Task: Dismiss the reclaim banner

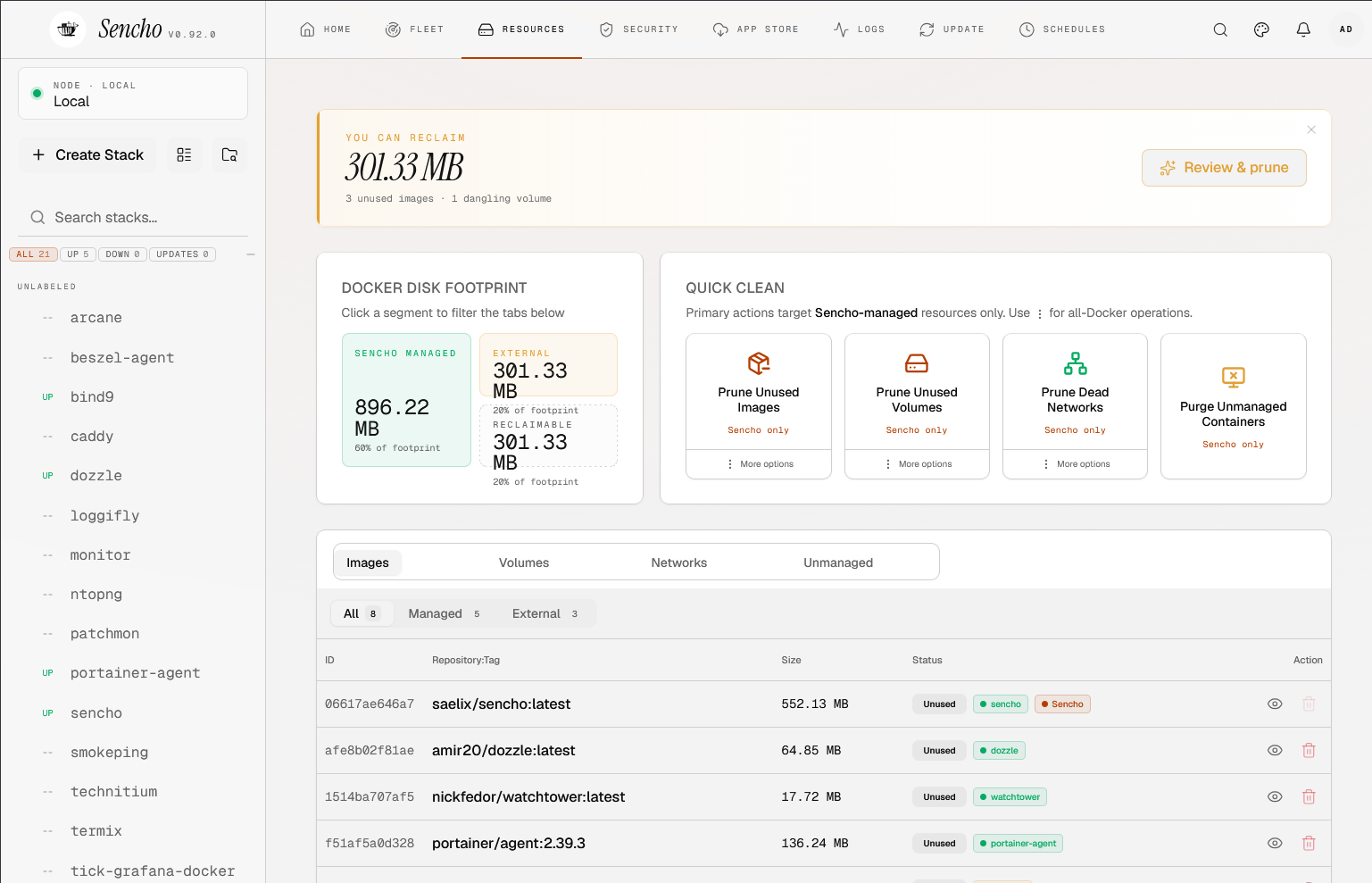Action: 1311,129
